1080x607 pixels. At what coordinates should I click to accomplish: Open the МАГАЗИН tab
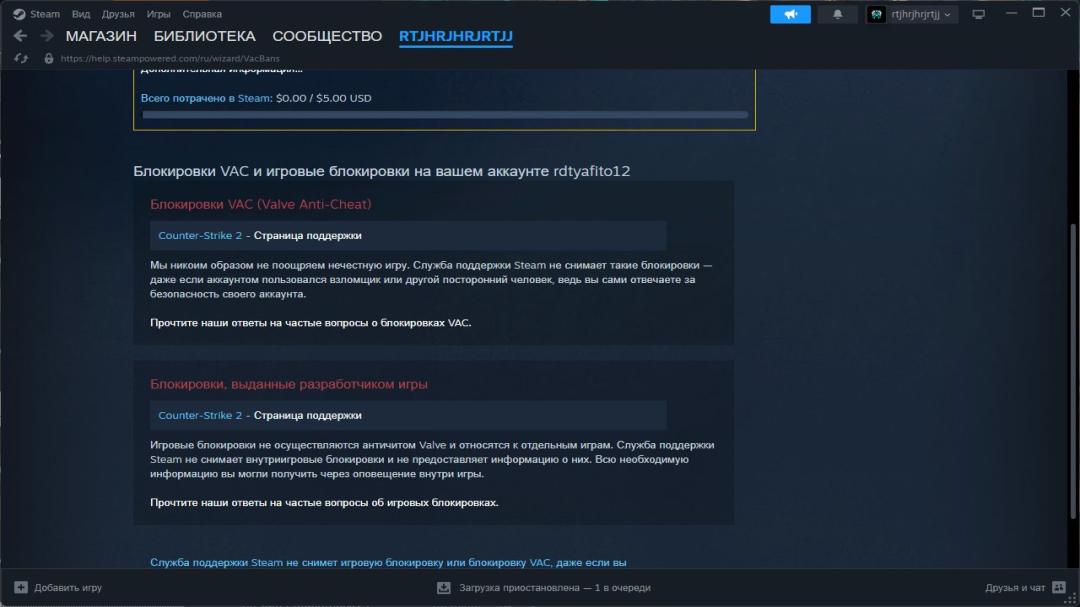click(101, 36)
